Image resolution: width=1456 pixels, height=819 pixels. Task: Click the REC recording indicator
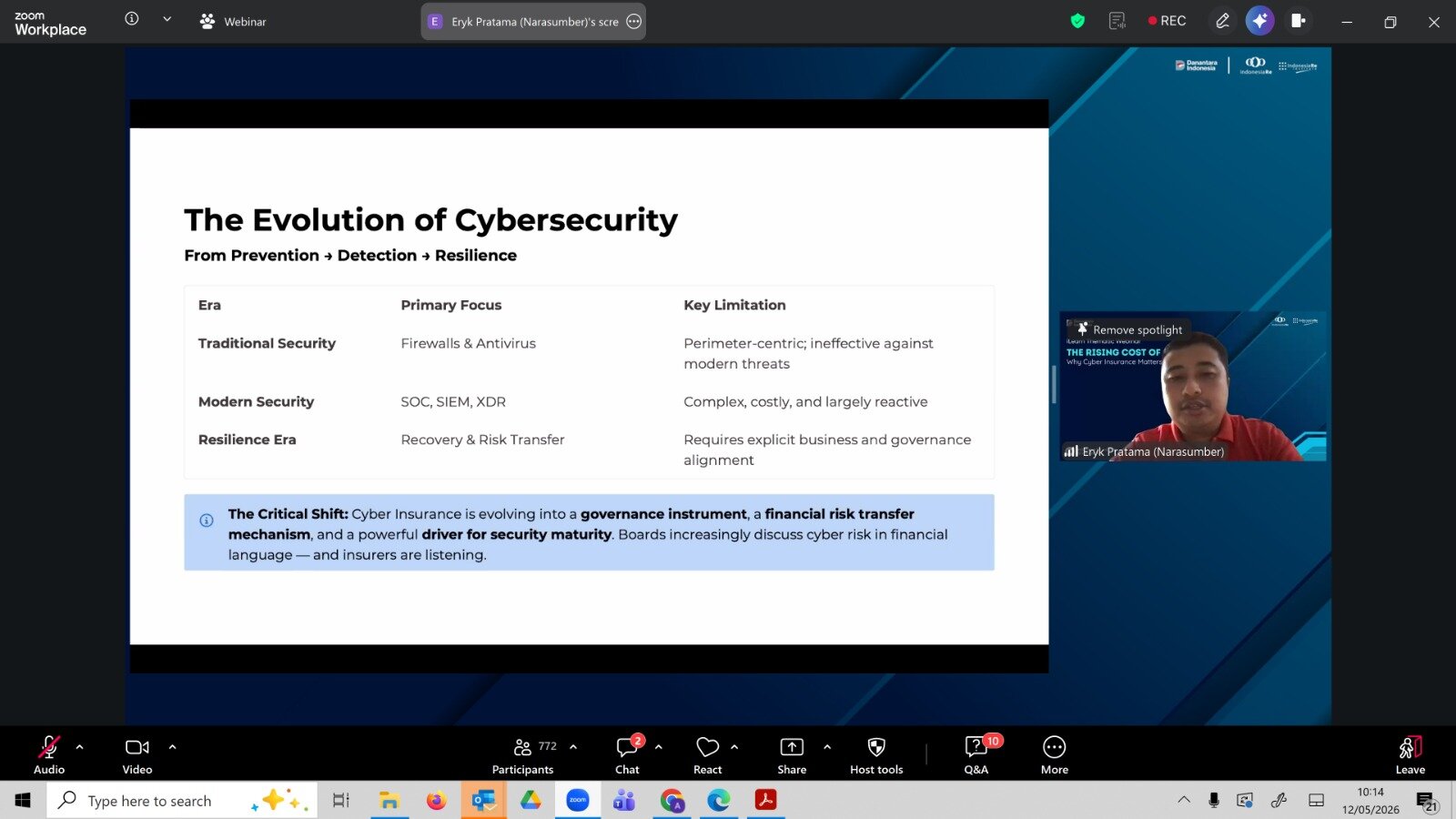1168,21
